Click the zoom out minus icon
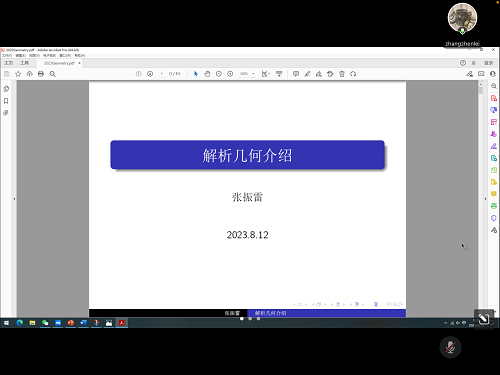Viewport: 500px width, 375px height. pos(219,74)
